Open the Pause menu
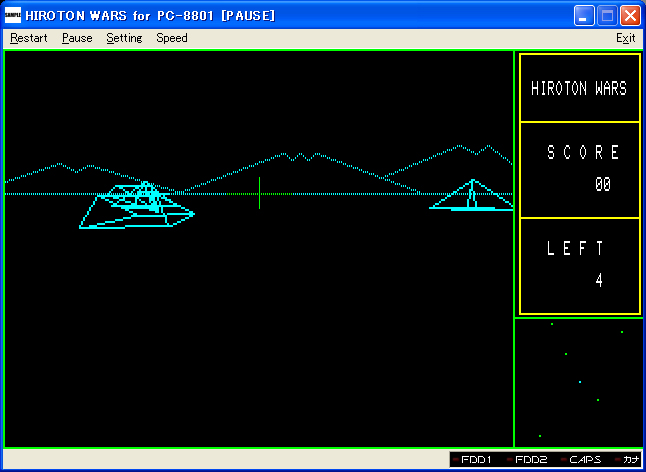The width and height of the screenshot is (646, 472). click(x=76, y=38)
